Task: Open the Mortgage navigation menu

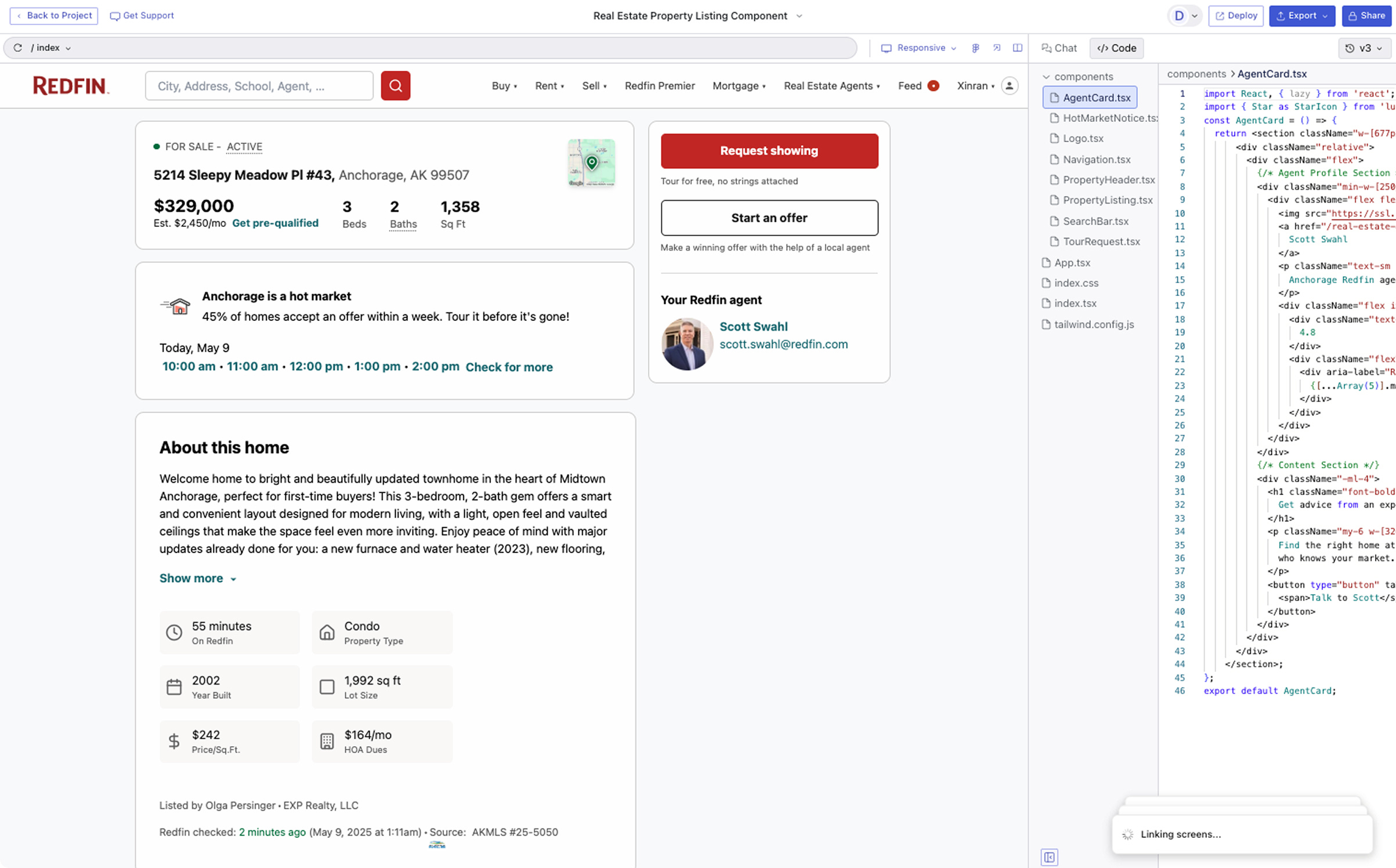Action: [739, 86]
